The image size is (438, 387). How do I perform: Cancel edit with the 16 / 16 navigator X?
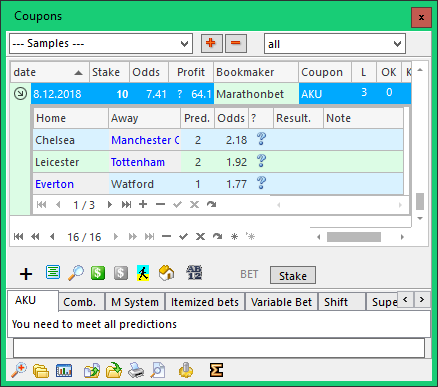coord(200,237)
